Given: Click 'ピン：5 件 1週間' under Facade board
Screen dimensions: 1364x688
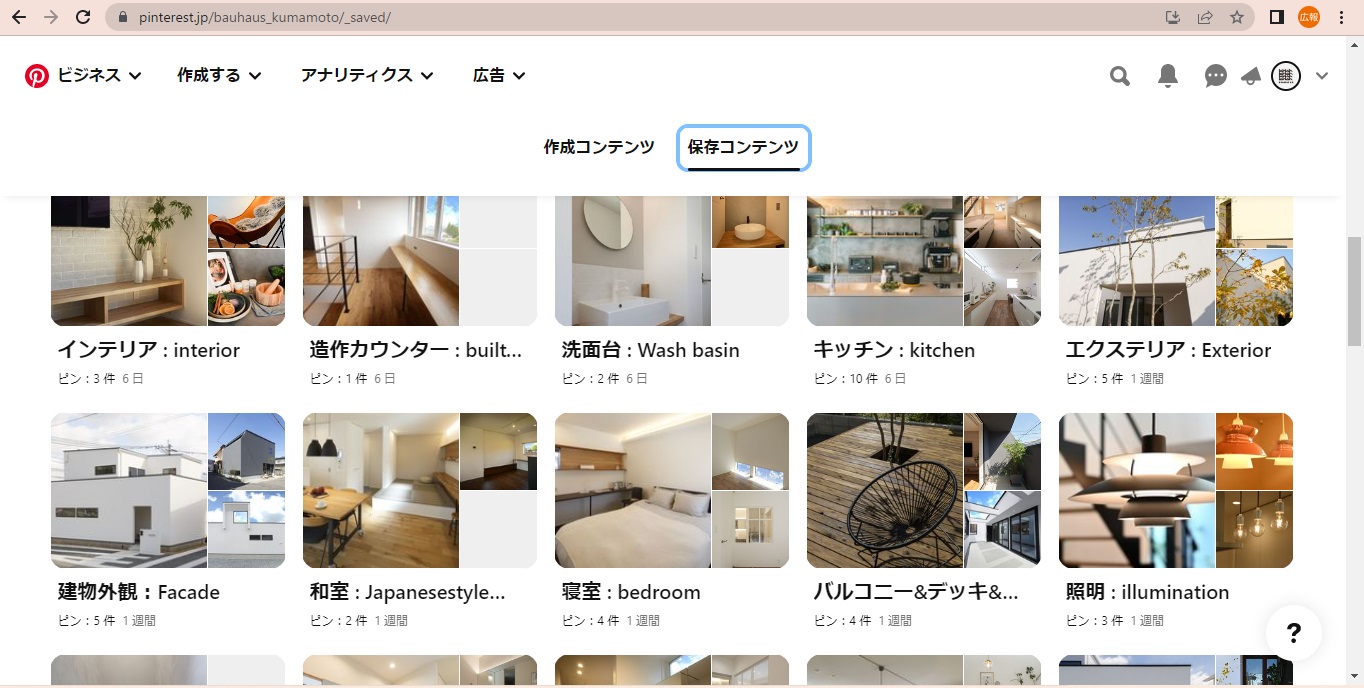Looking at the screenshot, I should pos(107,621).
